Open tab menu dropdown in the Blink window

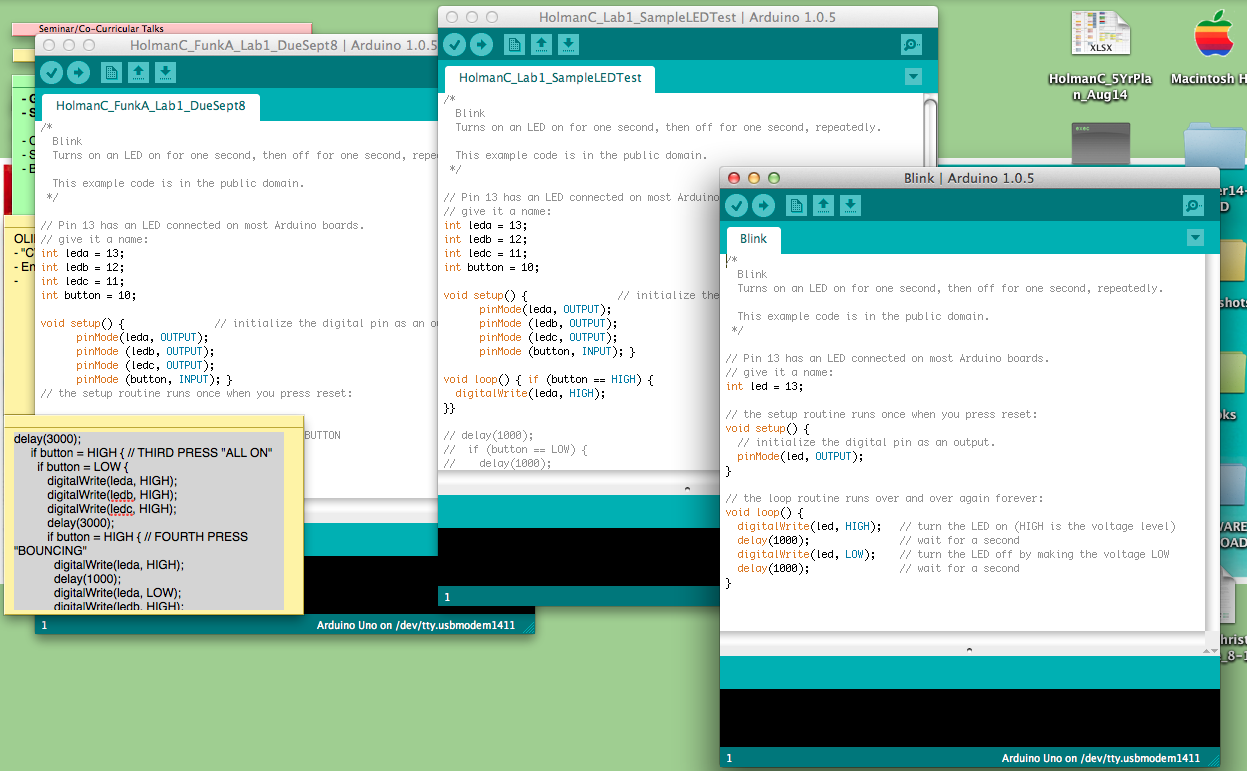pyautogui.click(x=1195, y=238)
